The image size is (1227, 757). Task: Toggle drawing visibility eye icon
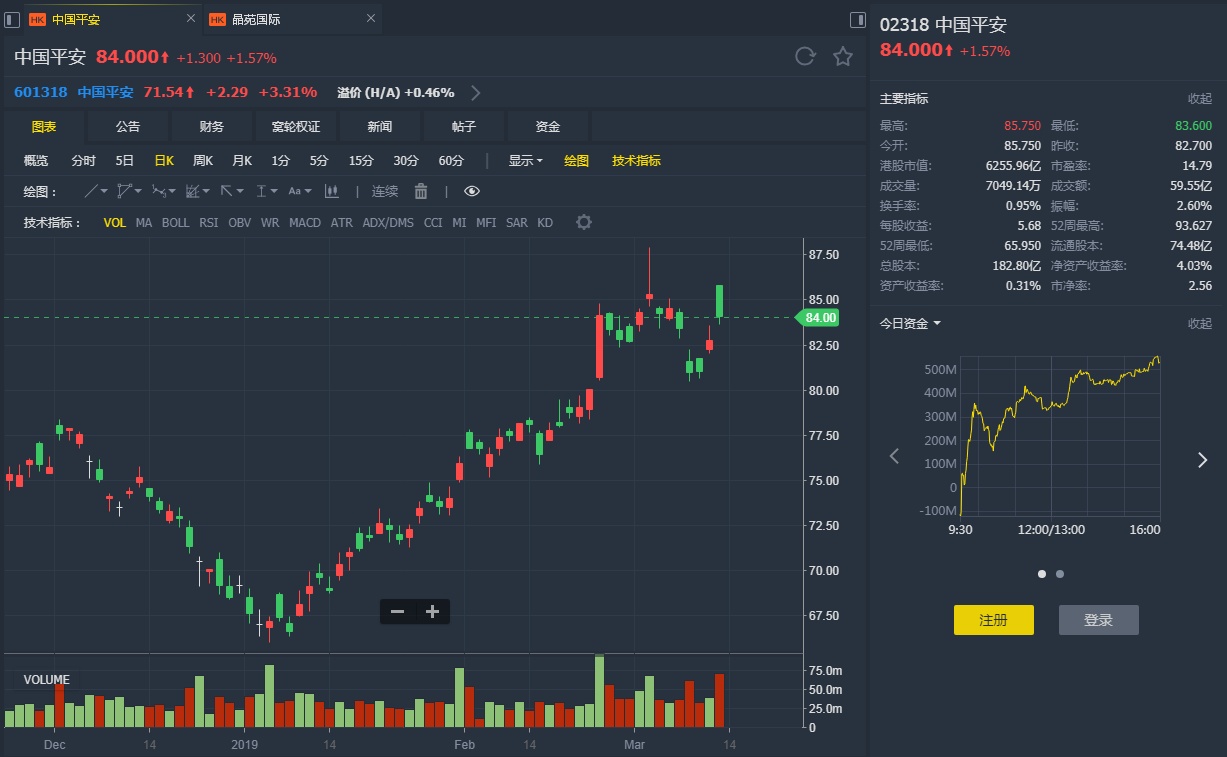[472, 191]
